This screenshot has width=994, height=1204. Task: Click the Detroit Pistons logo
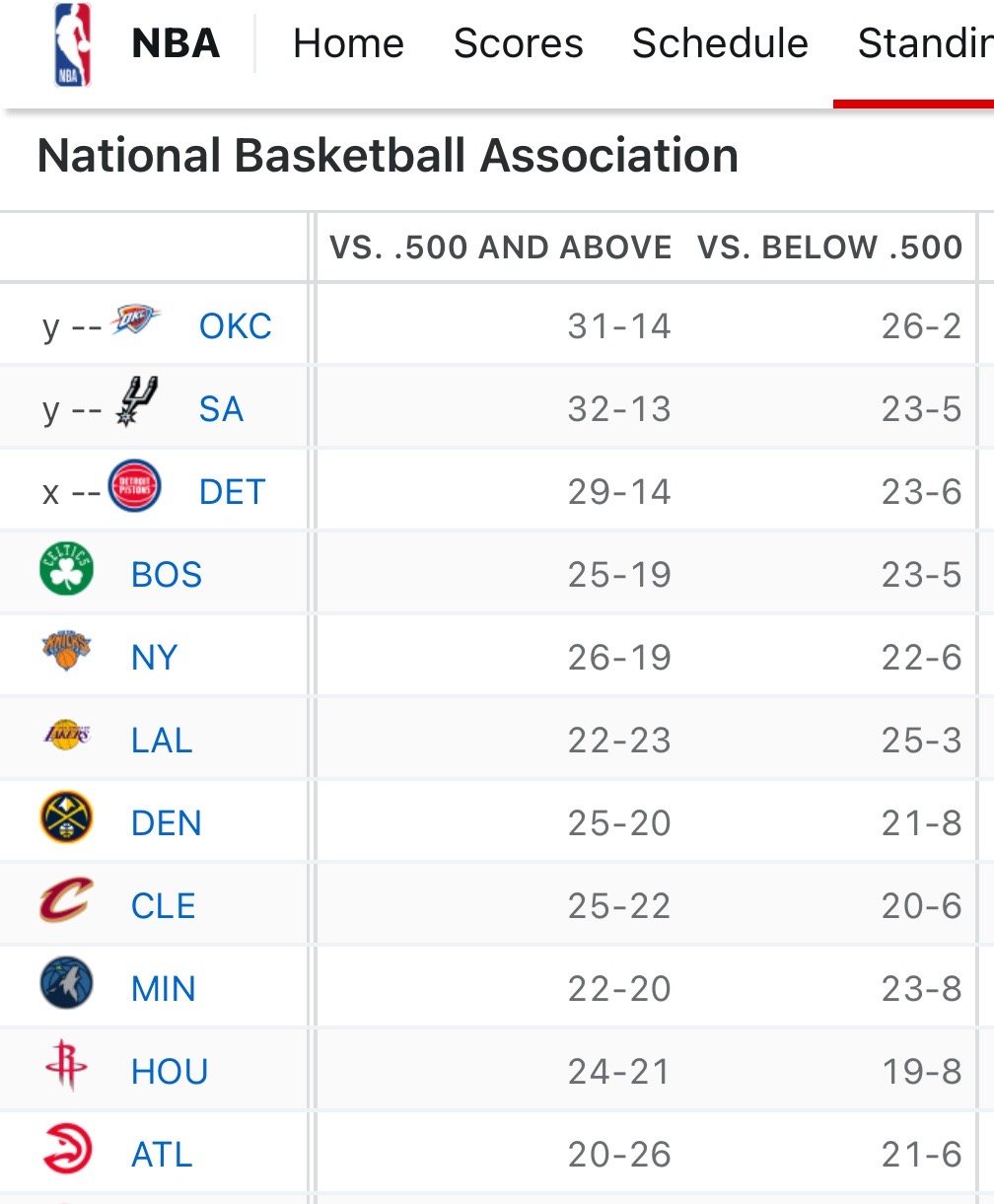(134, 486)
